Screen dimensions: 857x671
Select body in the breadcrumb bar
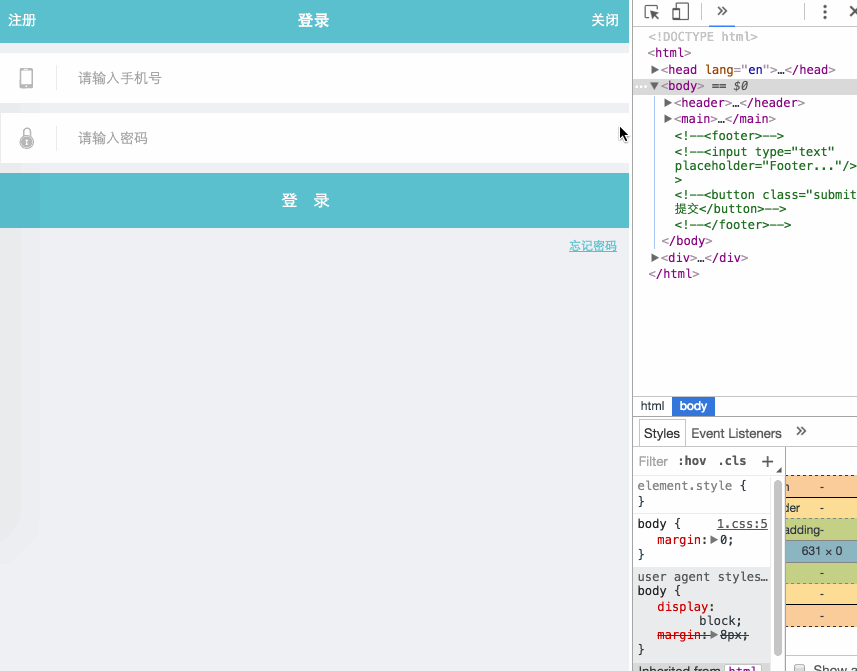click(693, 406)
